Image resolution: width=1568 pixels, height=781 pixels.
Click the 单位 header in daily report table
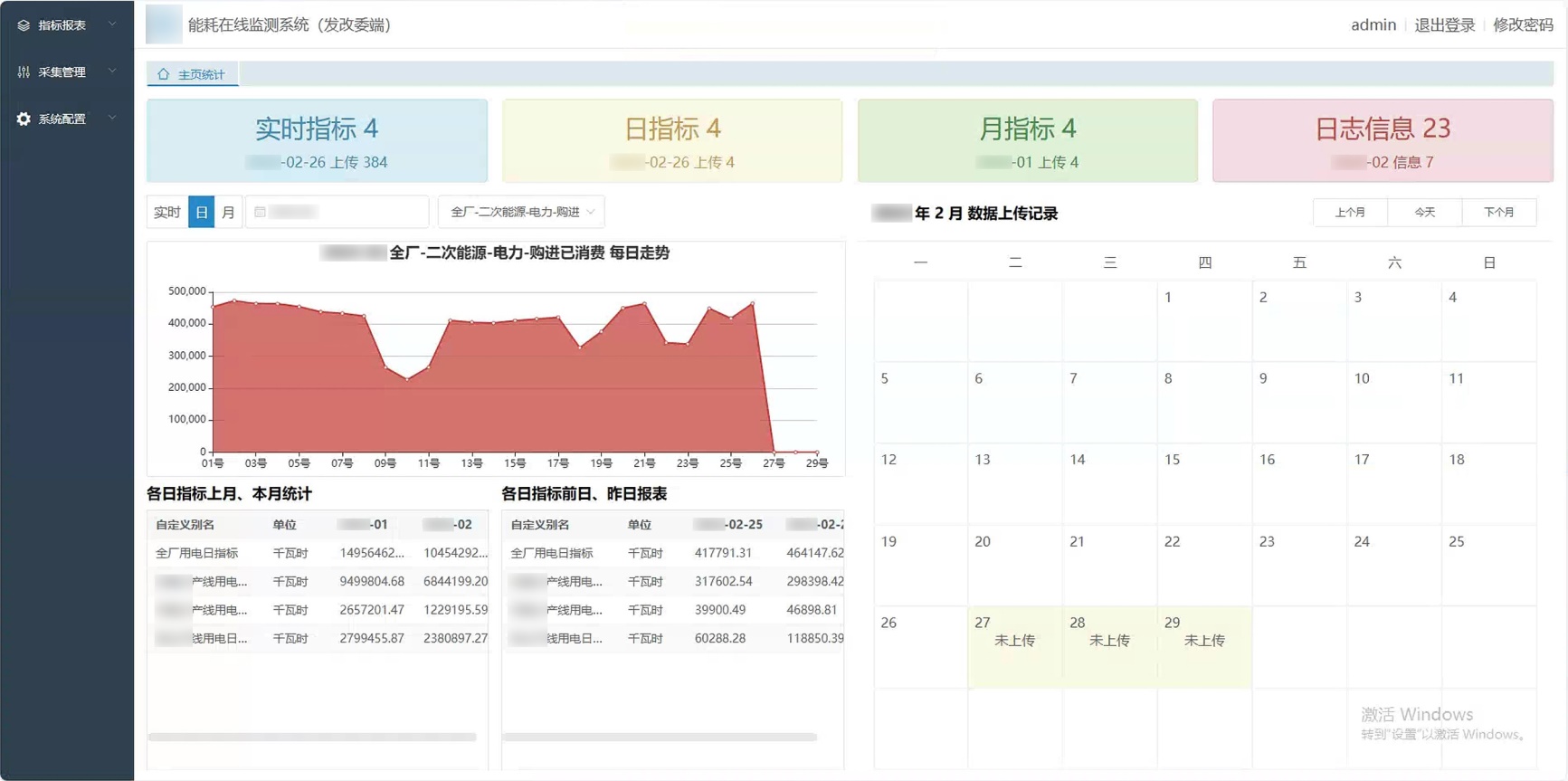[640, 525]
